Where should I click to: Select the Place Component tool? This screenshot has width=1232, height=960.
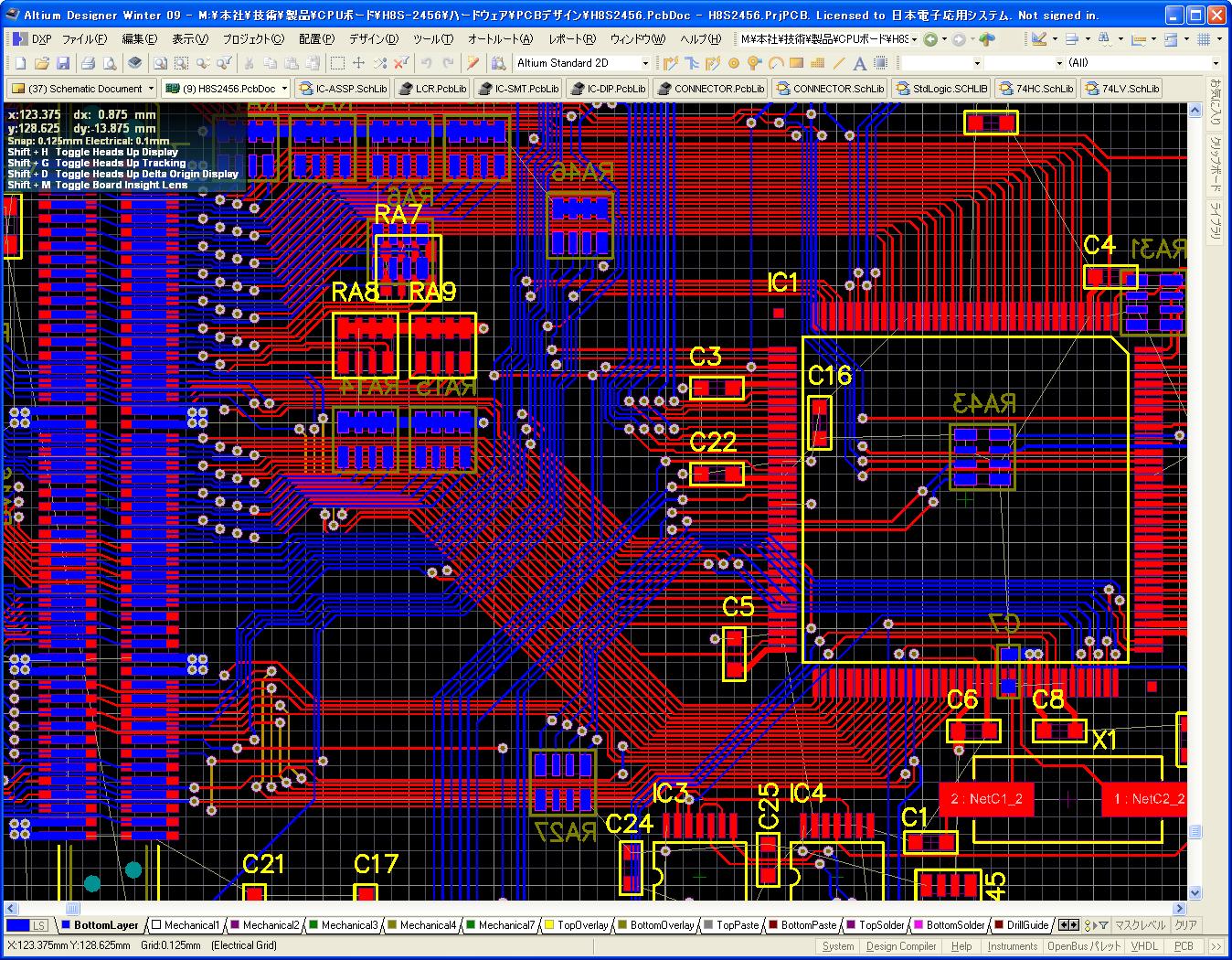(x=880, y=63)
